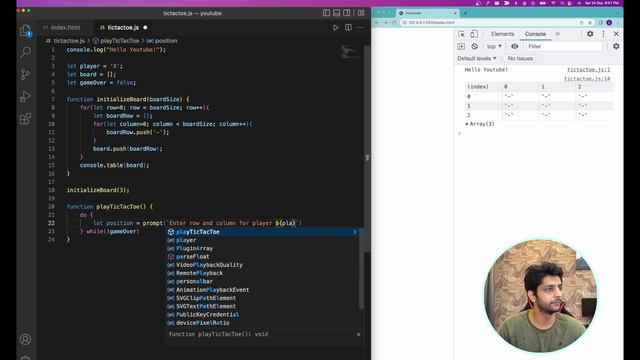Open the Default levels dropdown
The height and width of the screenshot is (360, 640).
(x=476, y=58)
